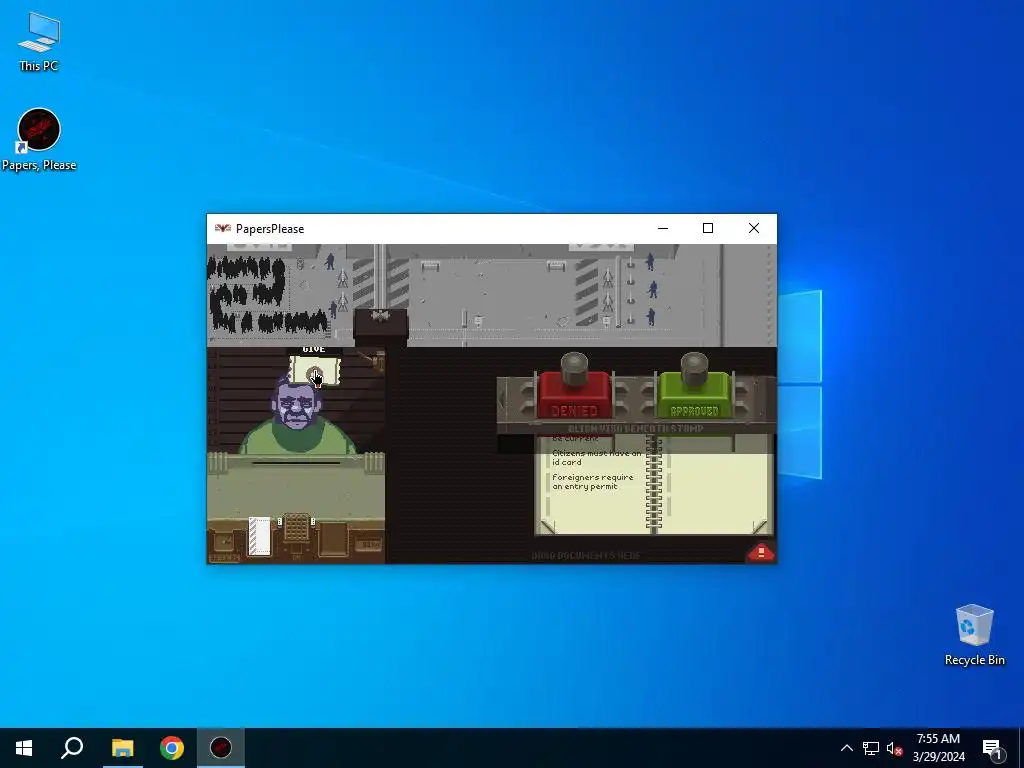Open File Explorer from the taskbar
Image resolution: width=1024 pixels, height=768 pixels.
tap(122, 748)
